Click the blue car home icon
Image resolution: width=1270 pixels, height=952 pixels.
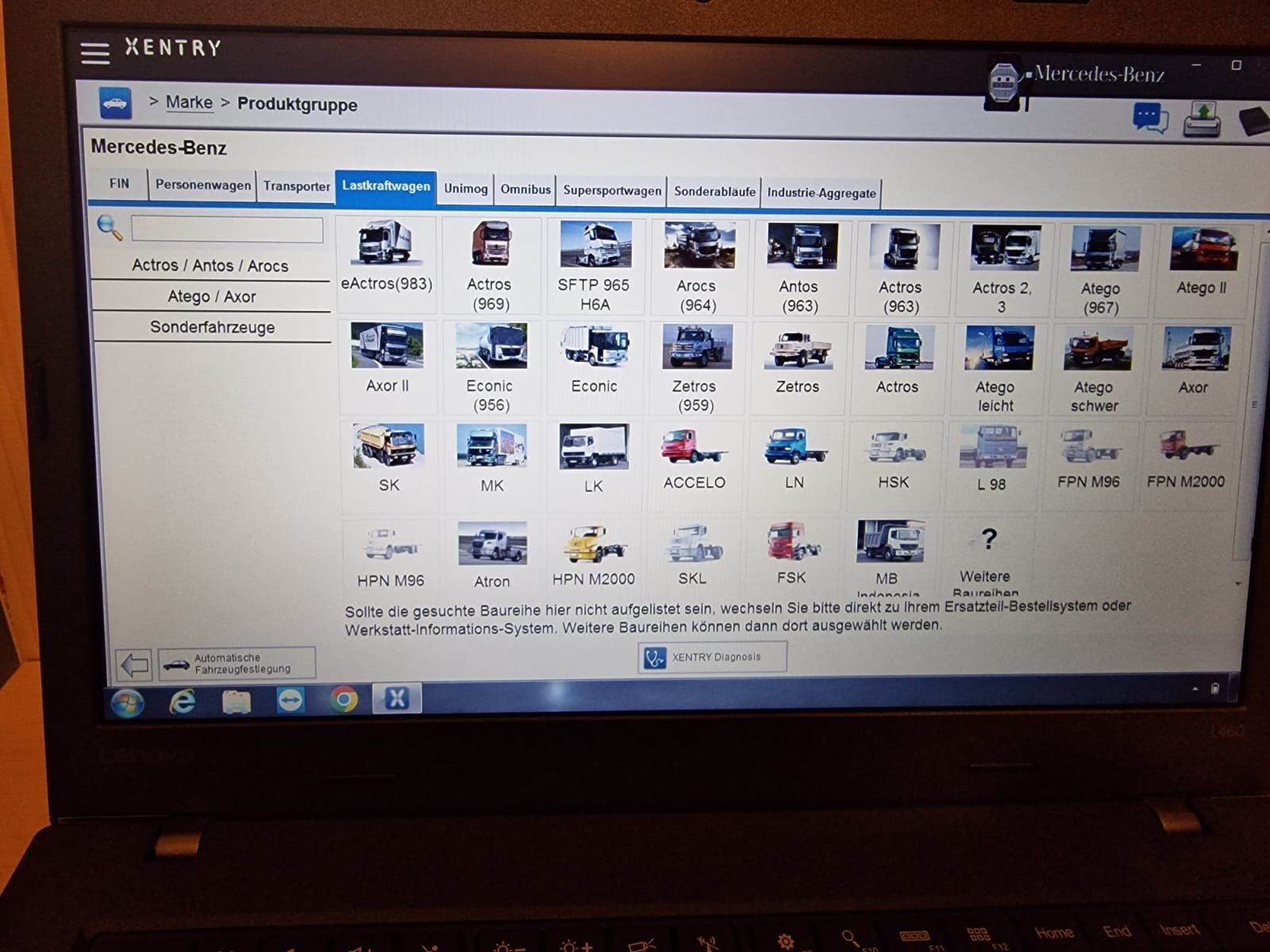pos(115,103)
